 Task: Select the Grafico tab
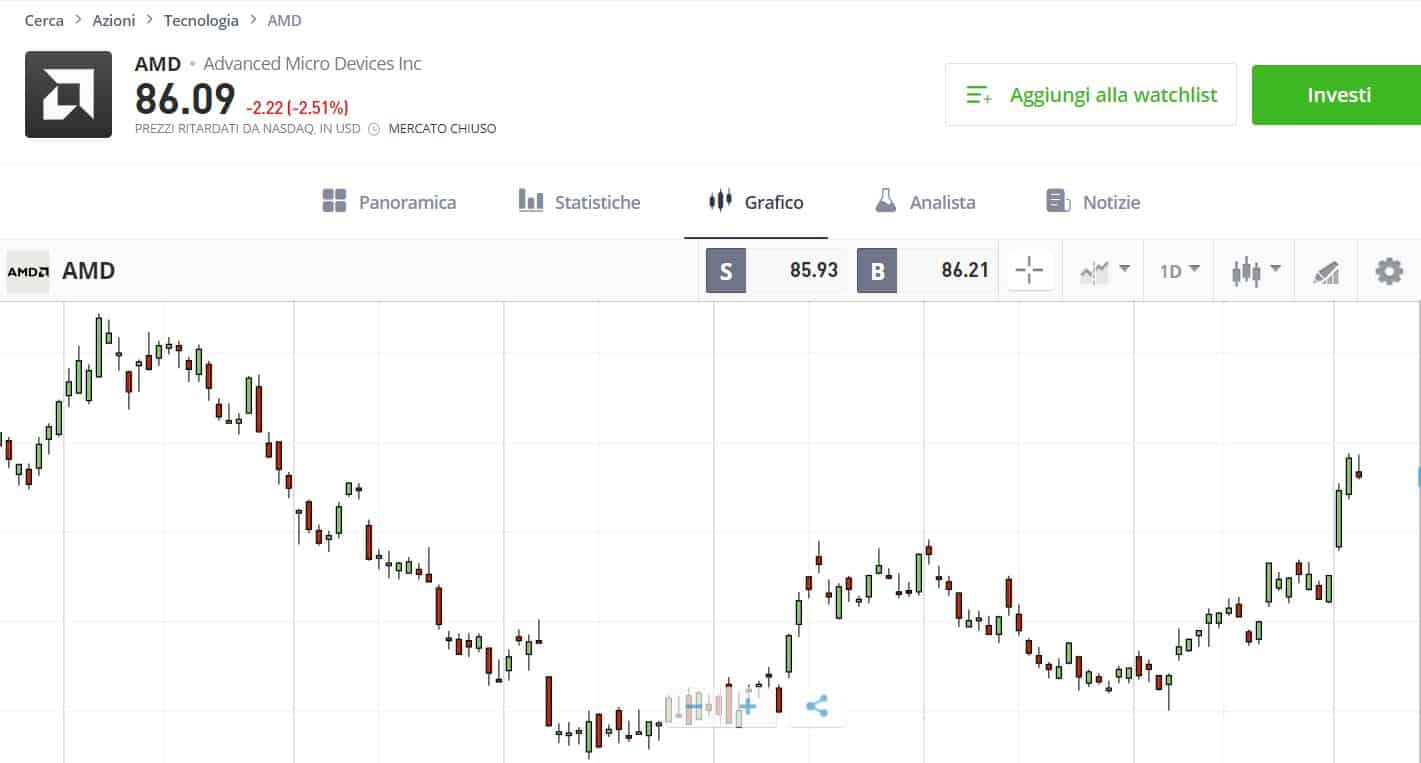coord(755,202)
